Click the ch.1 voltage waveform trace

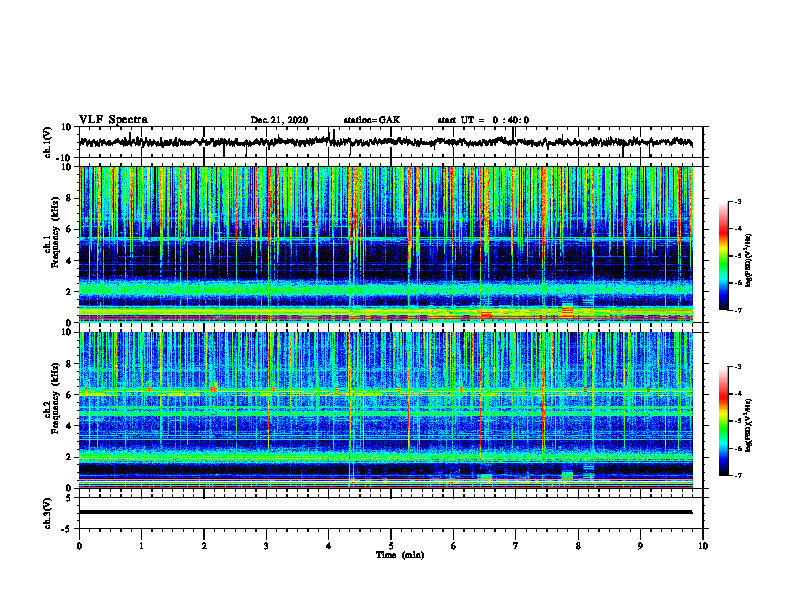tap(385, 142)
